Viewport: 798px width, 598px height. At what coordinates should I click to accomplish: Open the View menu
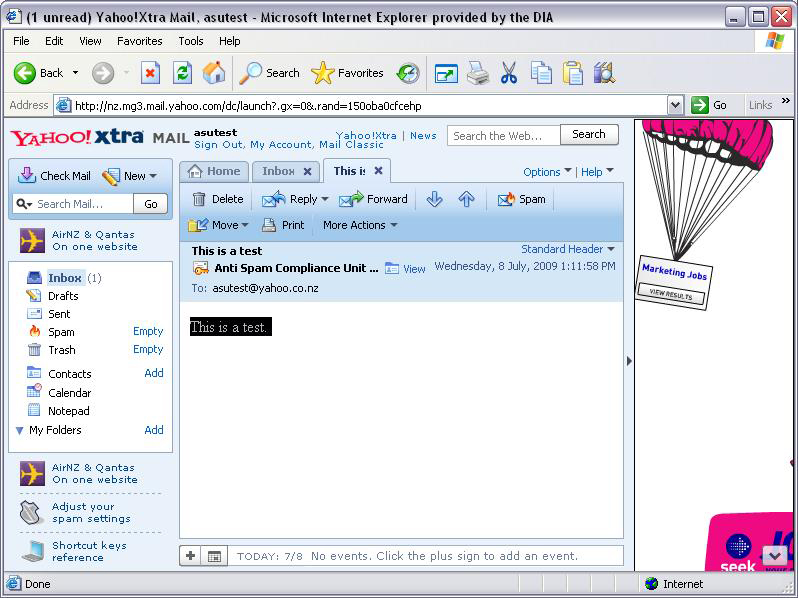(90, 41)
